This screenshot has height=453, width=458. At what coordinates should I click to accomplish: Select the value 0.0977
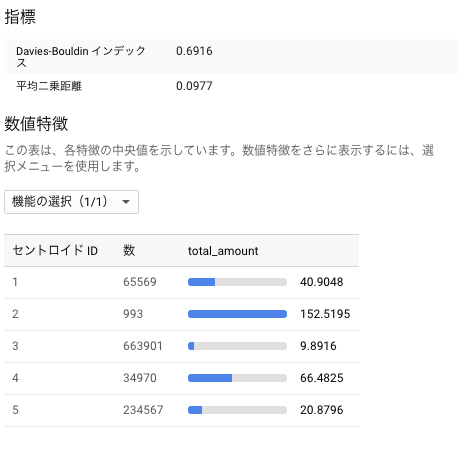click(x=194, y=86)
